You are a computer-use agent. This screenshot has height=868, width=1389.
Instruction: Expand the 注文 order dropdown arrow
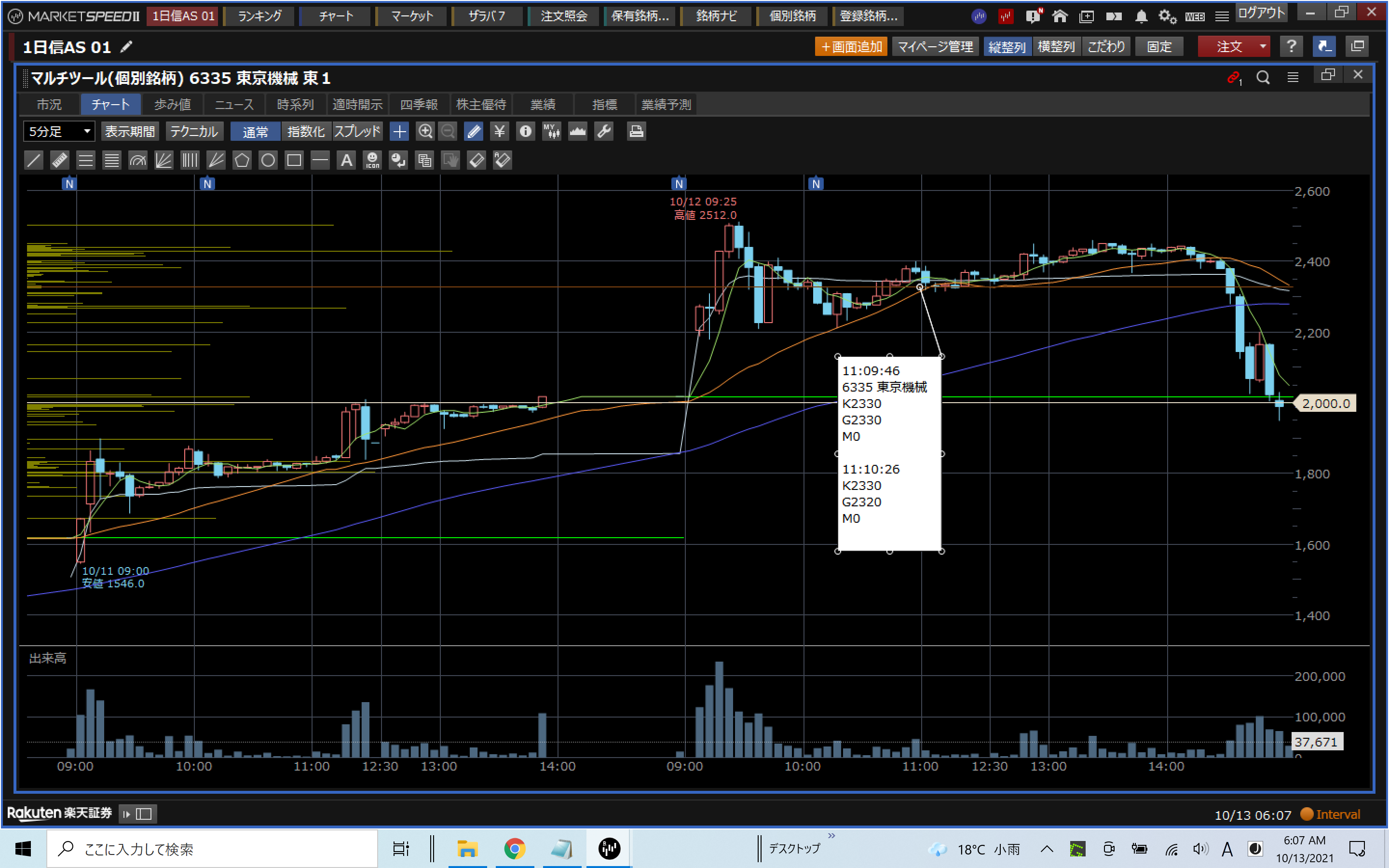(x=1262, y=46)
